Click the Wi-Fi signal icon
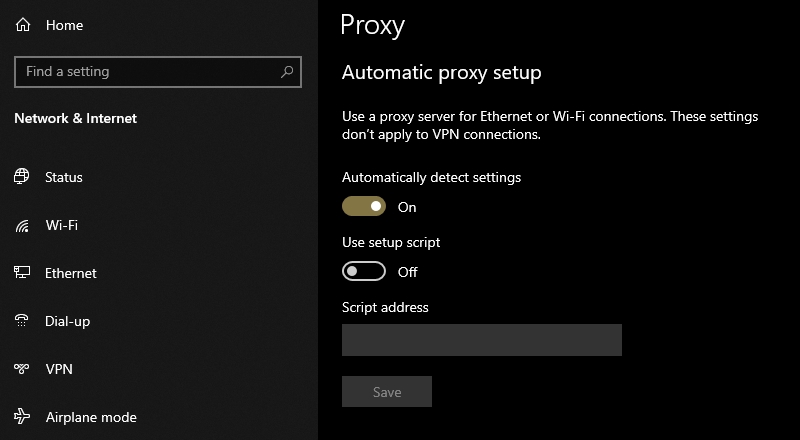Image resolution: width=800 pixels, height=440 pixels. point(22,225)
